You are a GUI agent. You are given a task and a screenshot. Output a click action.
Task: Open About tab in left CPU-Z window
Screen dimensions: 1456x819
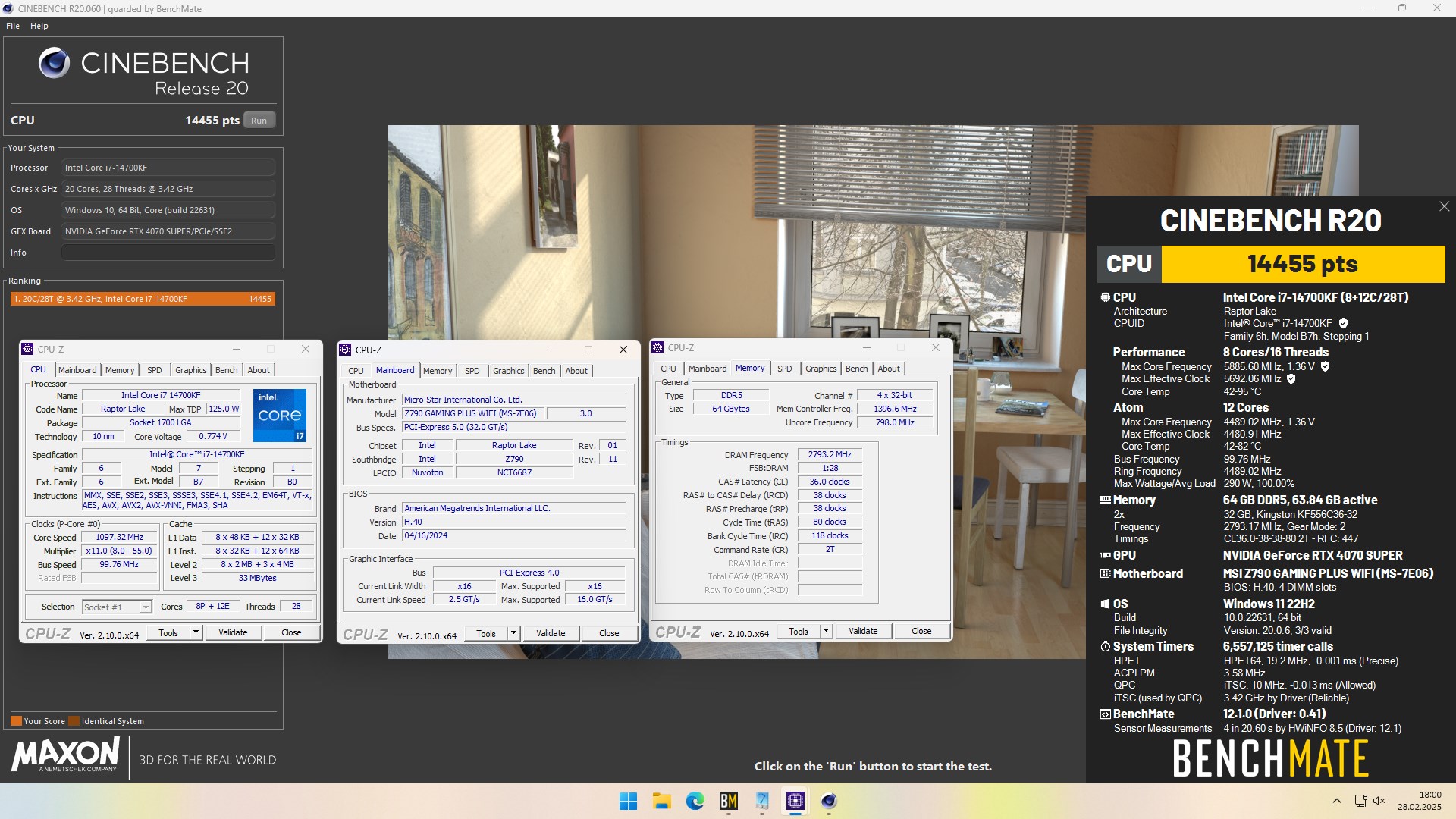click(259, 370)
